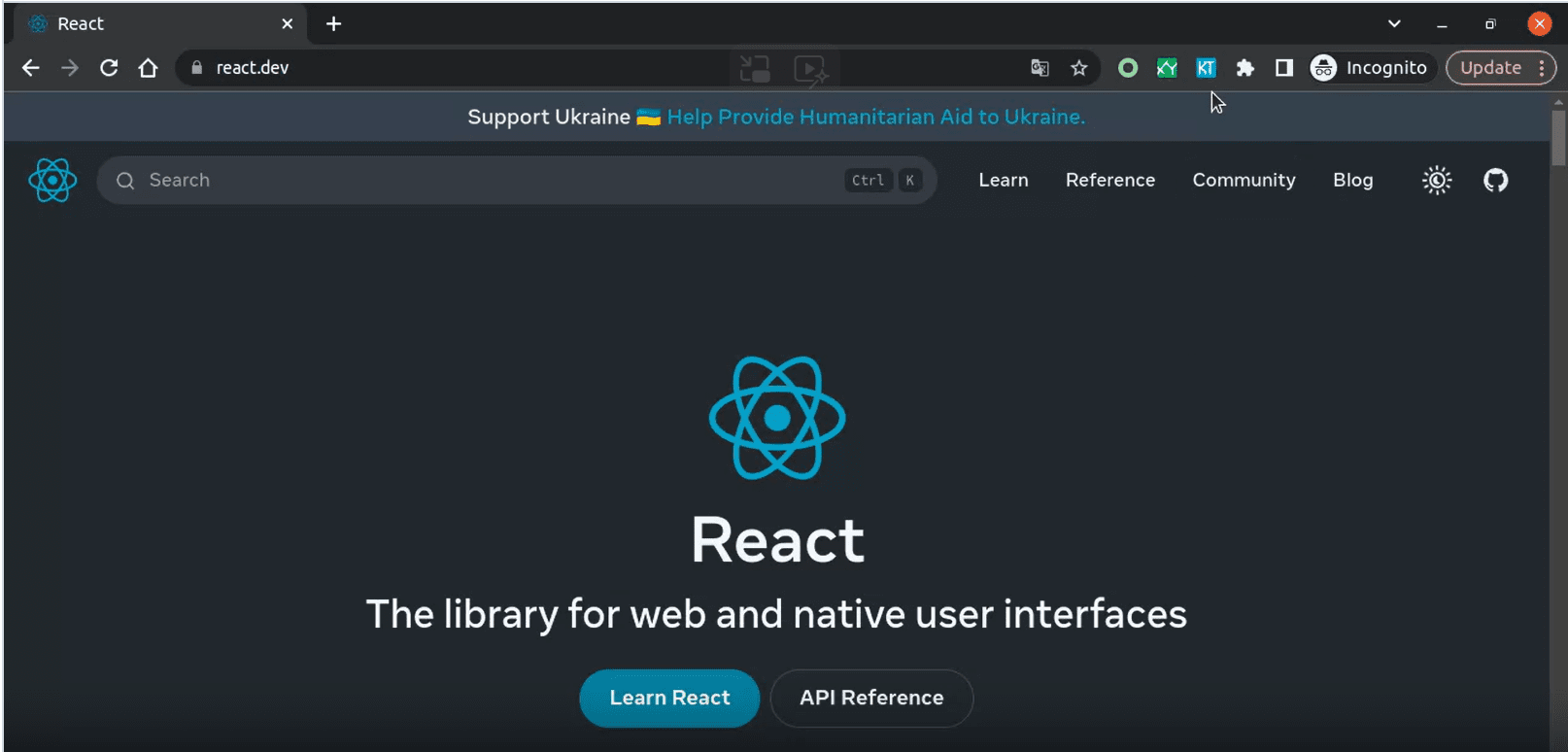Toggle the site dark/light theme icon
Viewport: 1568px width, 752px height.
coord(1437,180)
